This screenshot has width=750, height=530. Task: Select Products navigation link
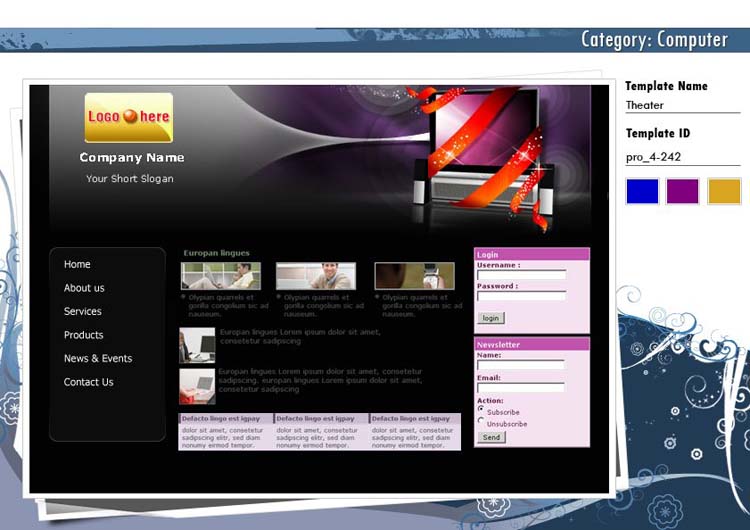click(83, 335)
